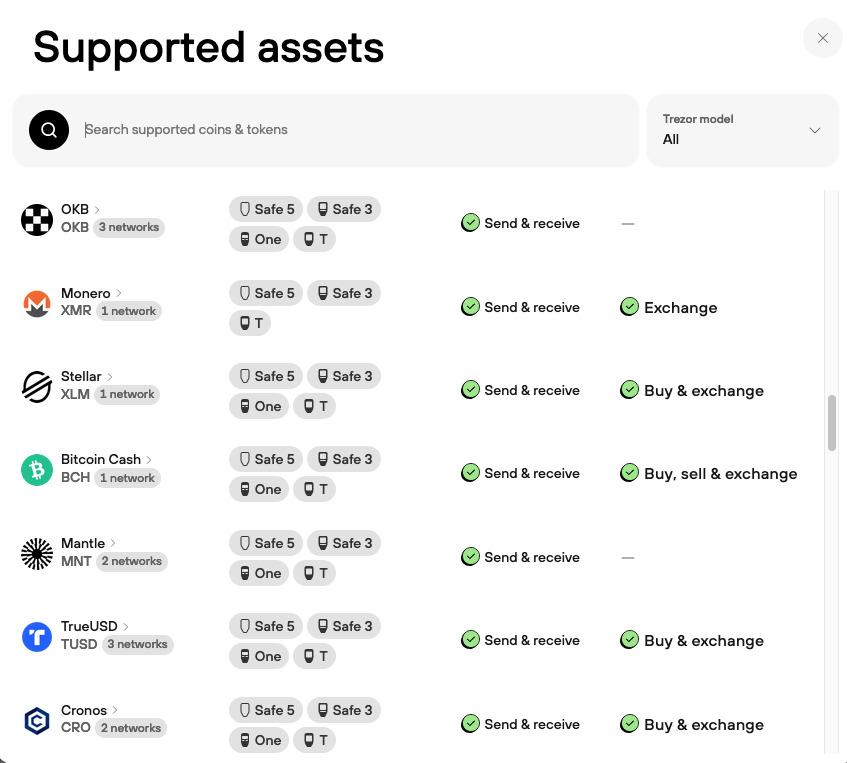Click Send & receive checkmark for Monero
This screenshot has height=763, width=847.
(470, 306)
